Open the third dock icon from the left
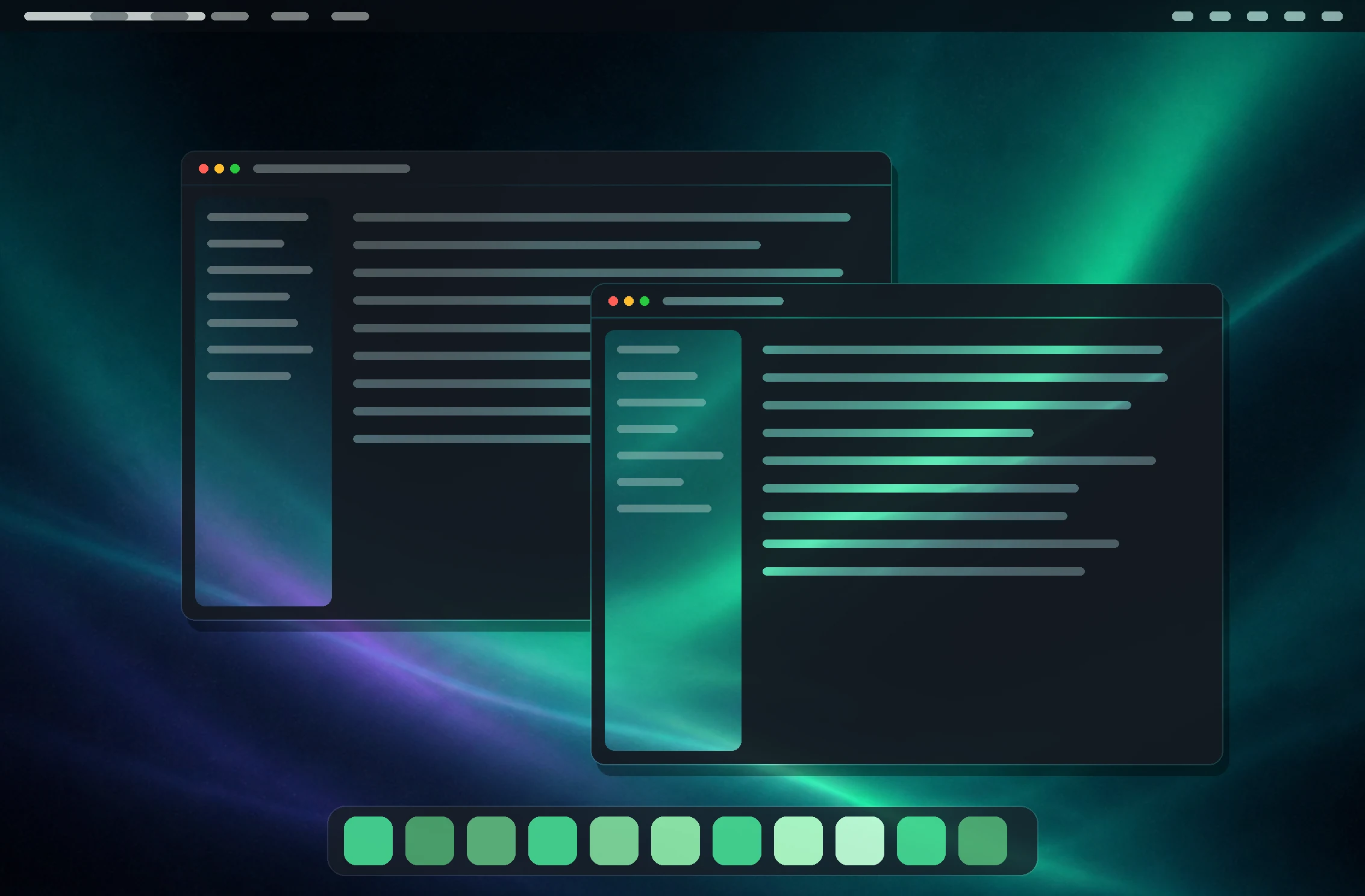The image size is (1365, 896). point(491,841)
